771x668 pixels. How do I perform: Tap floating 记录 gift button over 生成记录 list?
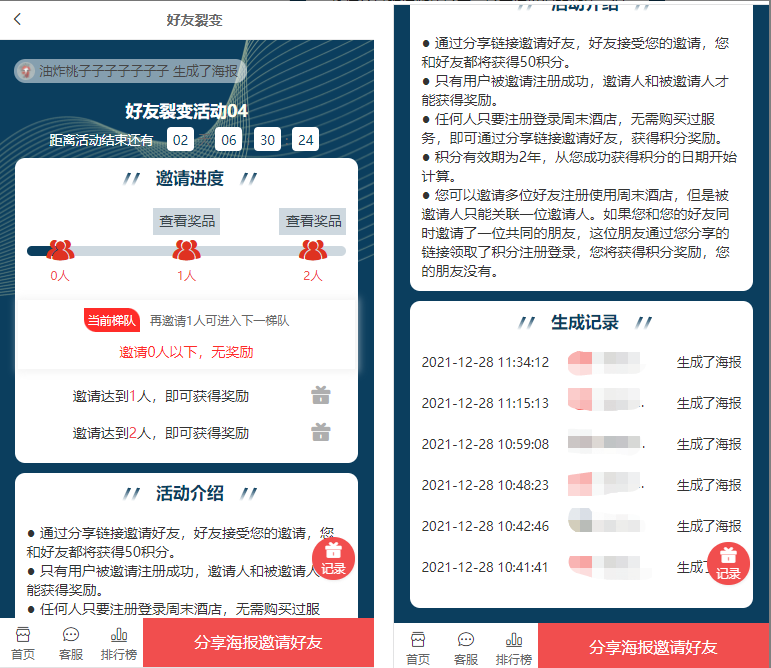click(728, 563)
